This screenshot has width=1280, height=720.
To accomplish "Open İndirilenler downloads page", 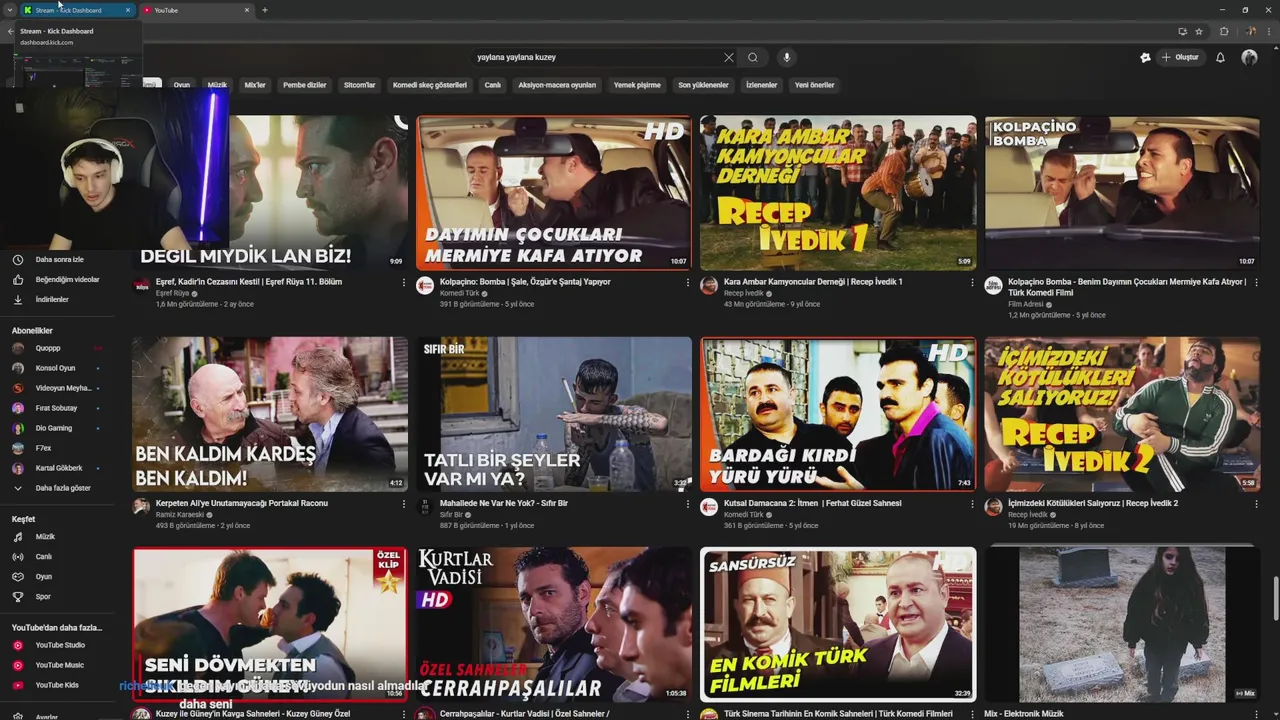I will [60, 300].
